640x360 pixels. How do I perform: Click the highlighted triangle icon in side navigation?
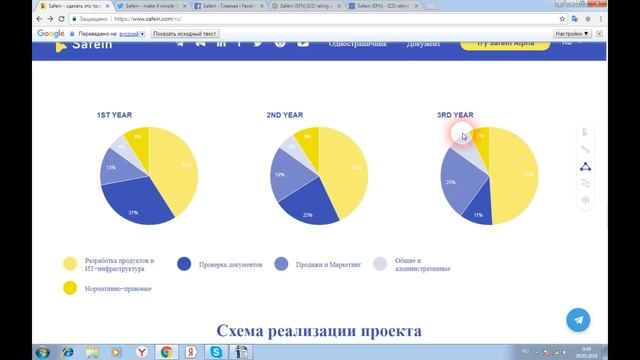pos(585,167)
